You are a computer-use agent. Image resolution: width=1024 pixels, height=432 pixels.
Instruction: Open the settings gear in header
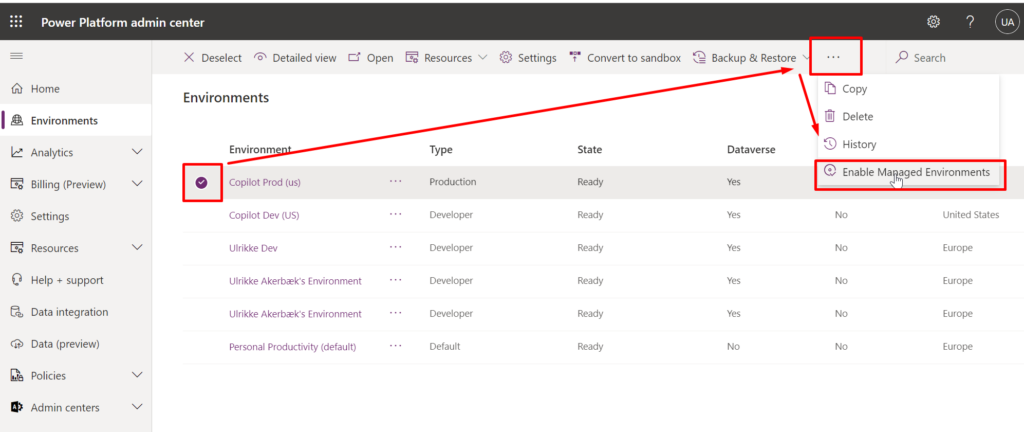[x=933, y=22]
